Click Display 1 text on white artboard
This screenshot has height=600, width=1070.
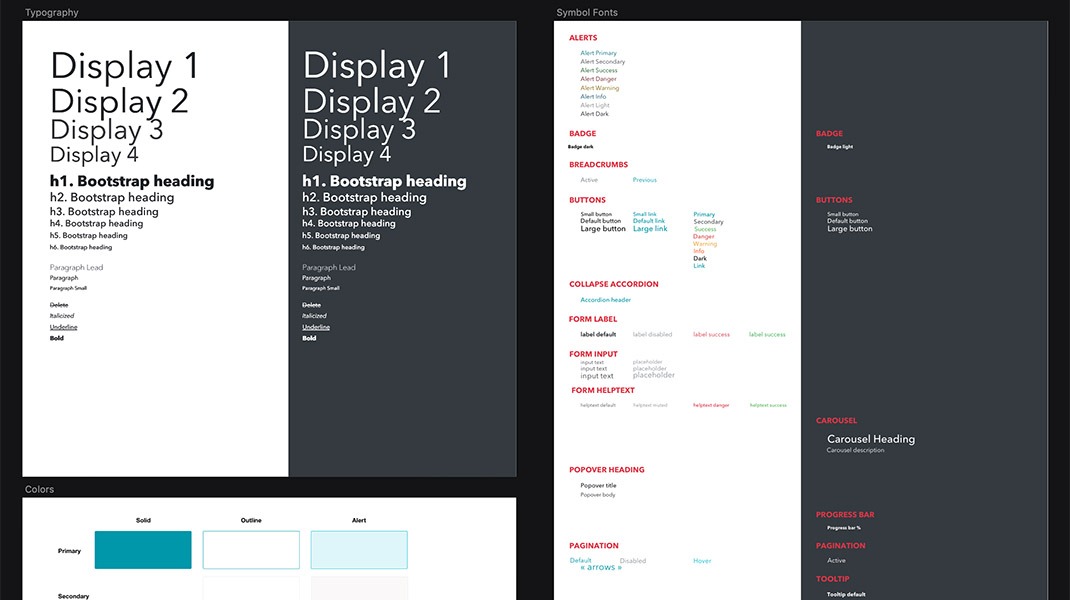(125, 66)
